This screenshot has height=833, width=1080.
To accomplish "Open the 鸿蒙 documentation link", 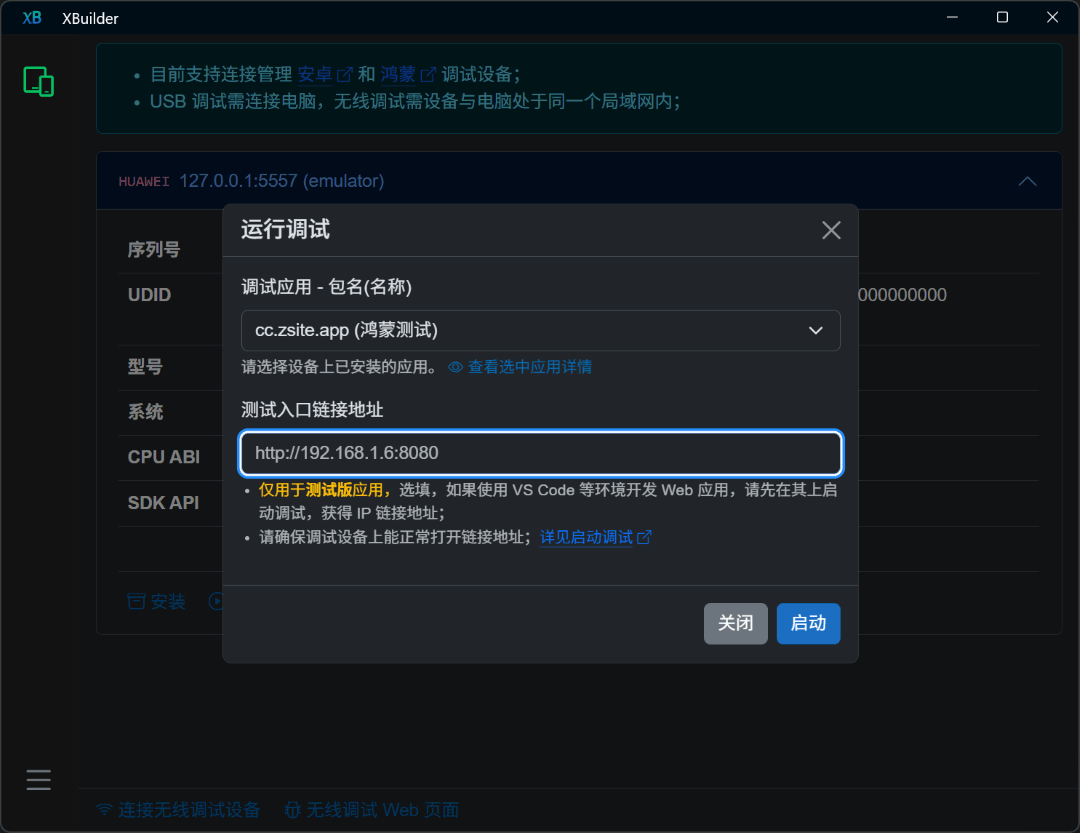I will click(x=408, y=74).
